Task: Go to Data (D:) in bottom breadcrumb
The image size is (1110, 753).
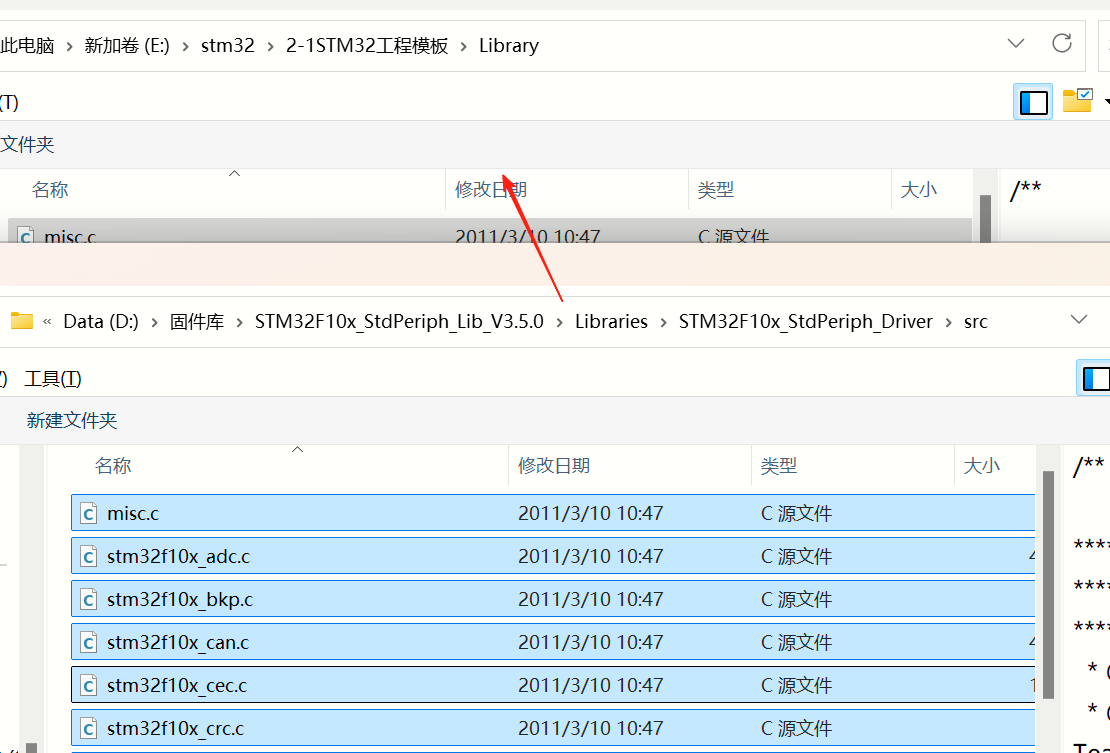Action: coord(101,322)
